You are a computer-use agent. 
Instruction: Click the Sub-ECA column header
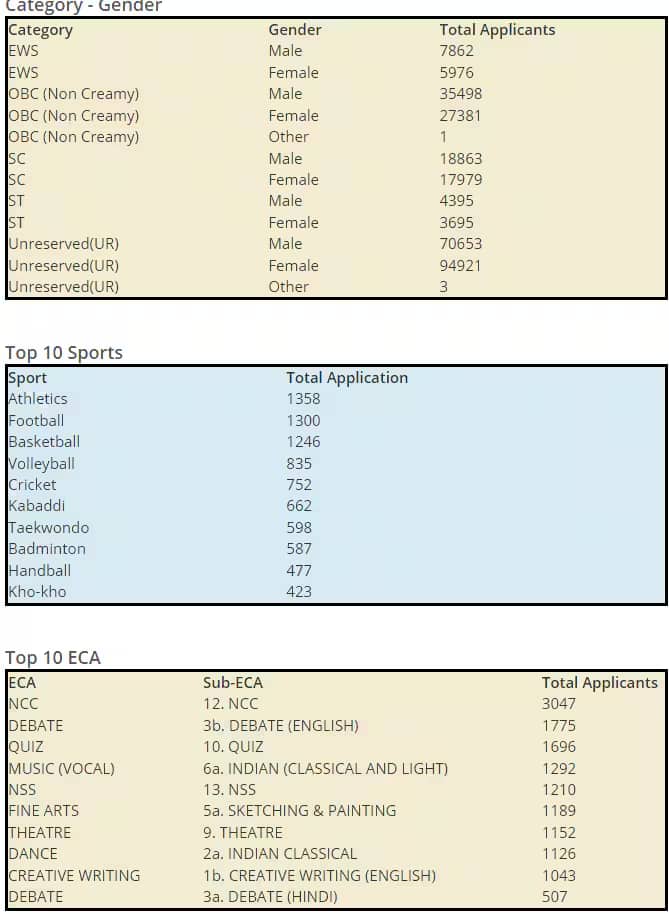click(x=232, y=683)
